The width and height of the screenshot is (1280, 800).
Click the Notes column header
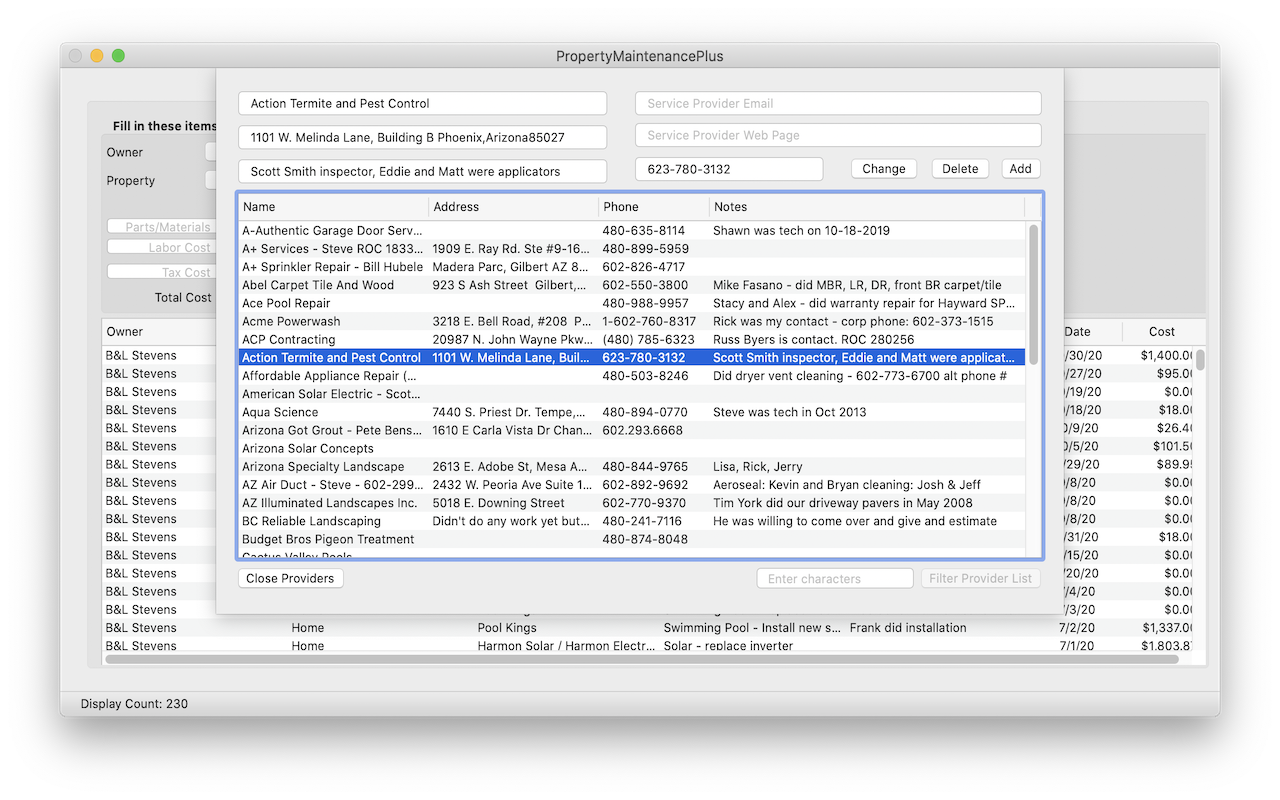click(866, 207)
